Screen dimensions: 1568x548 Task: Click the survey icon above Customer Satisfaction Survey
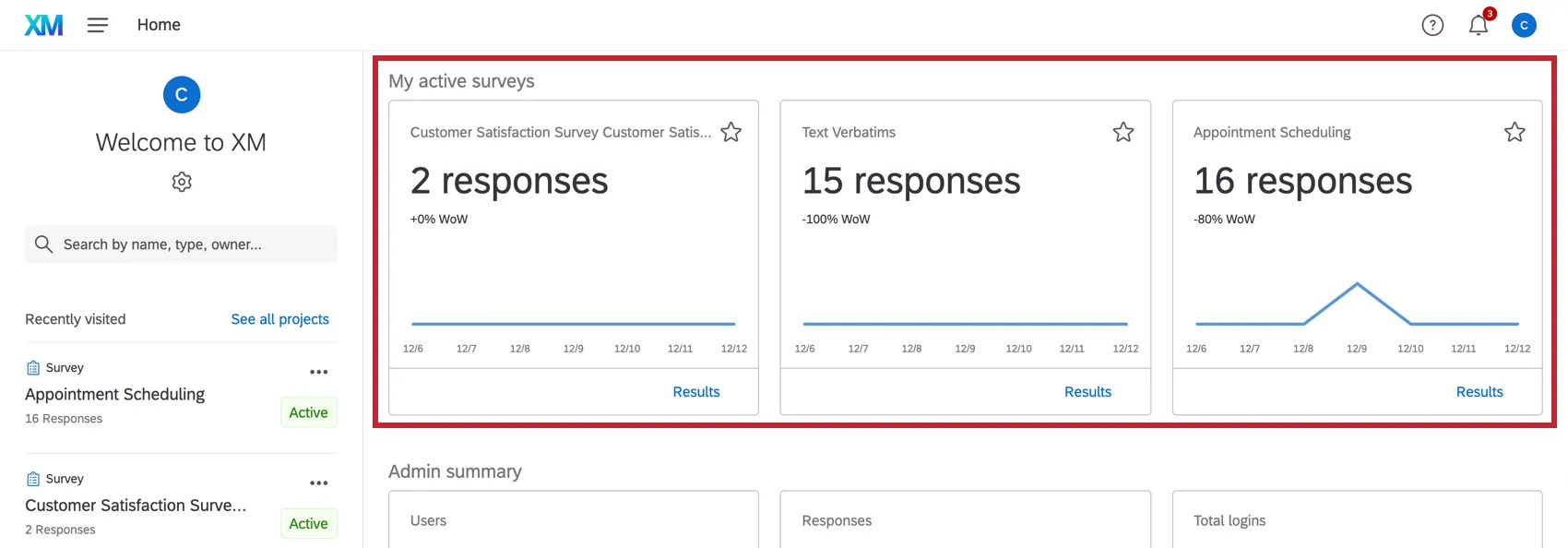(33, 479)
